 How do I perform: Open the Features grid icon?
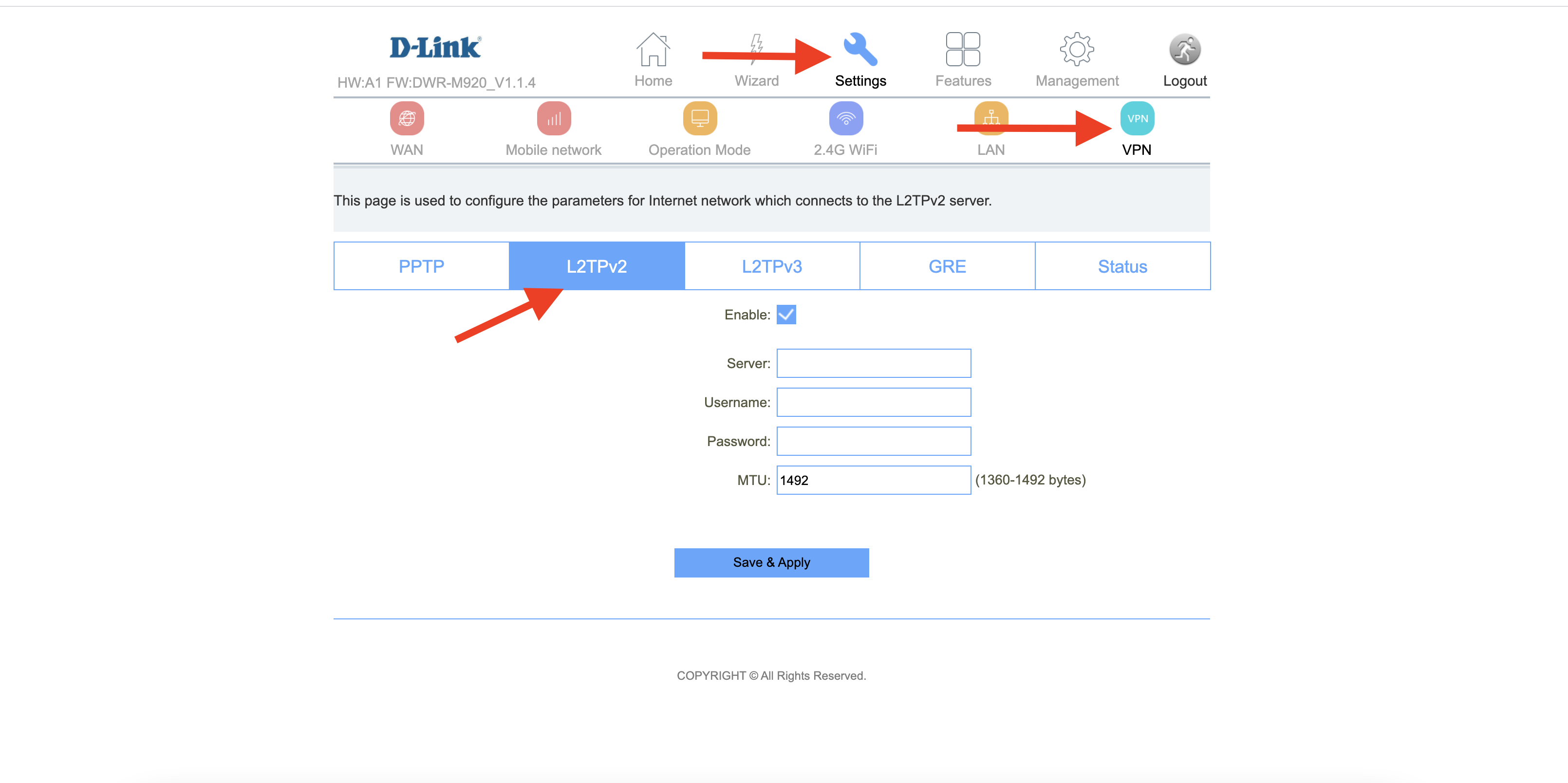tap(962, 50)
